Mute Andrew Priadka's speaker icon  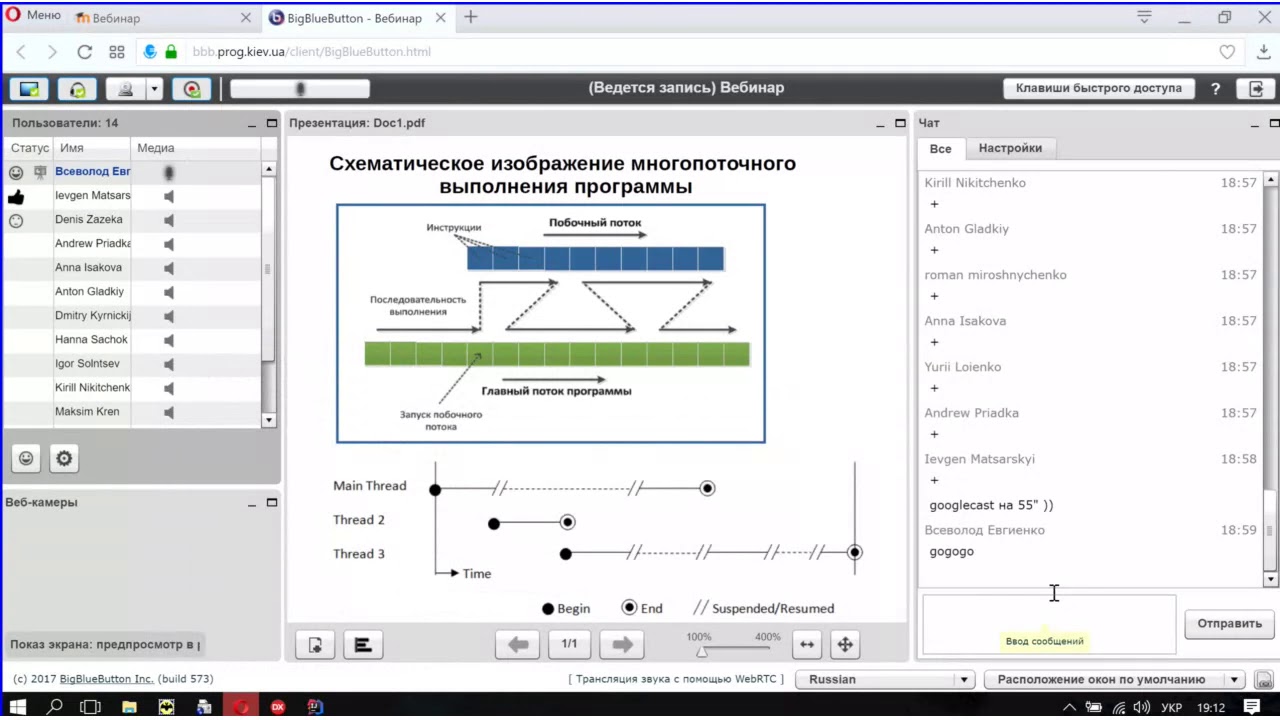tap(169, 244)
